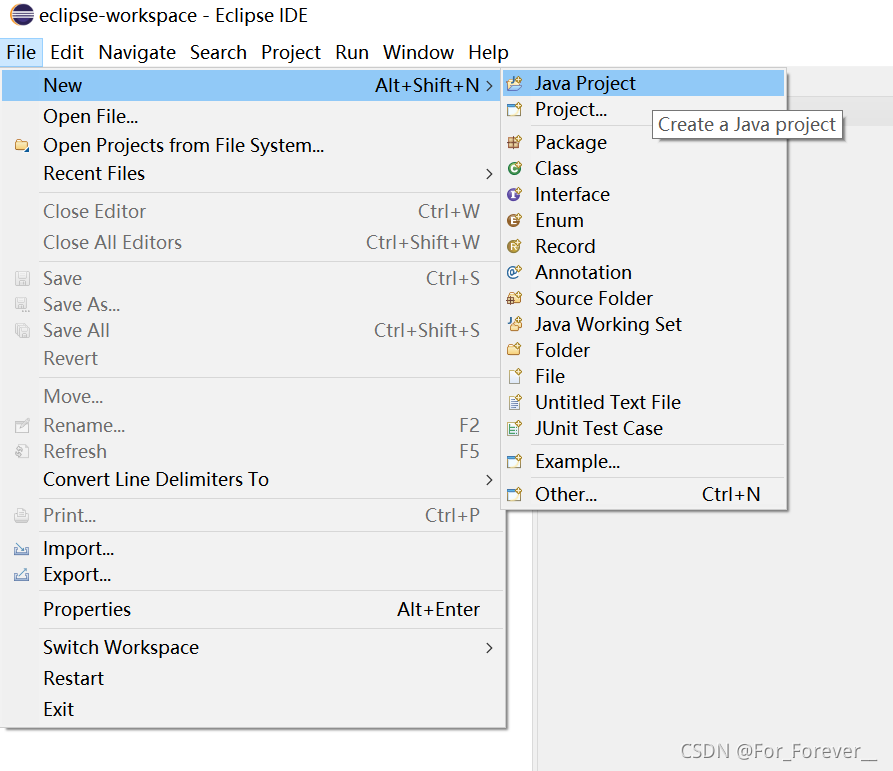Click the green Class icon

coord(514,168)
